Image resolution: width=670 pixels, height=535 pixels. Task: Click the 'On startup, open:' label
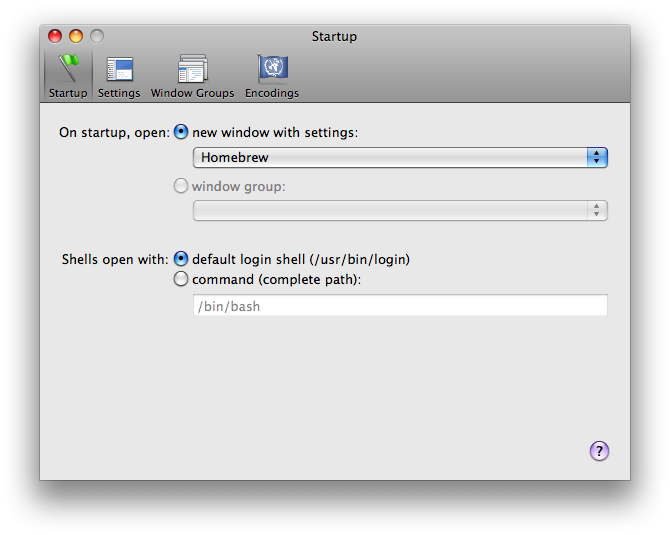[115, 132]
